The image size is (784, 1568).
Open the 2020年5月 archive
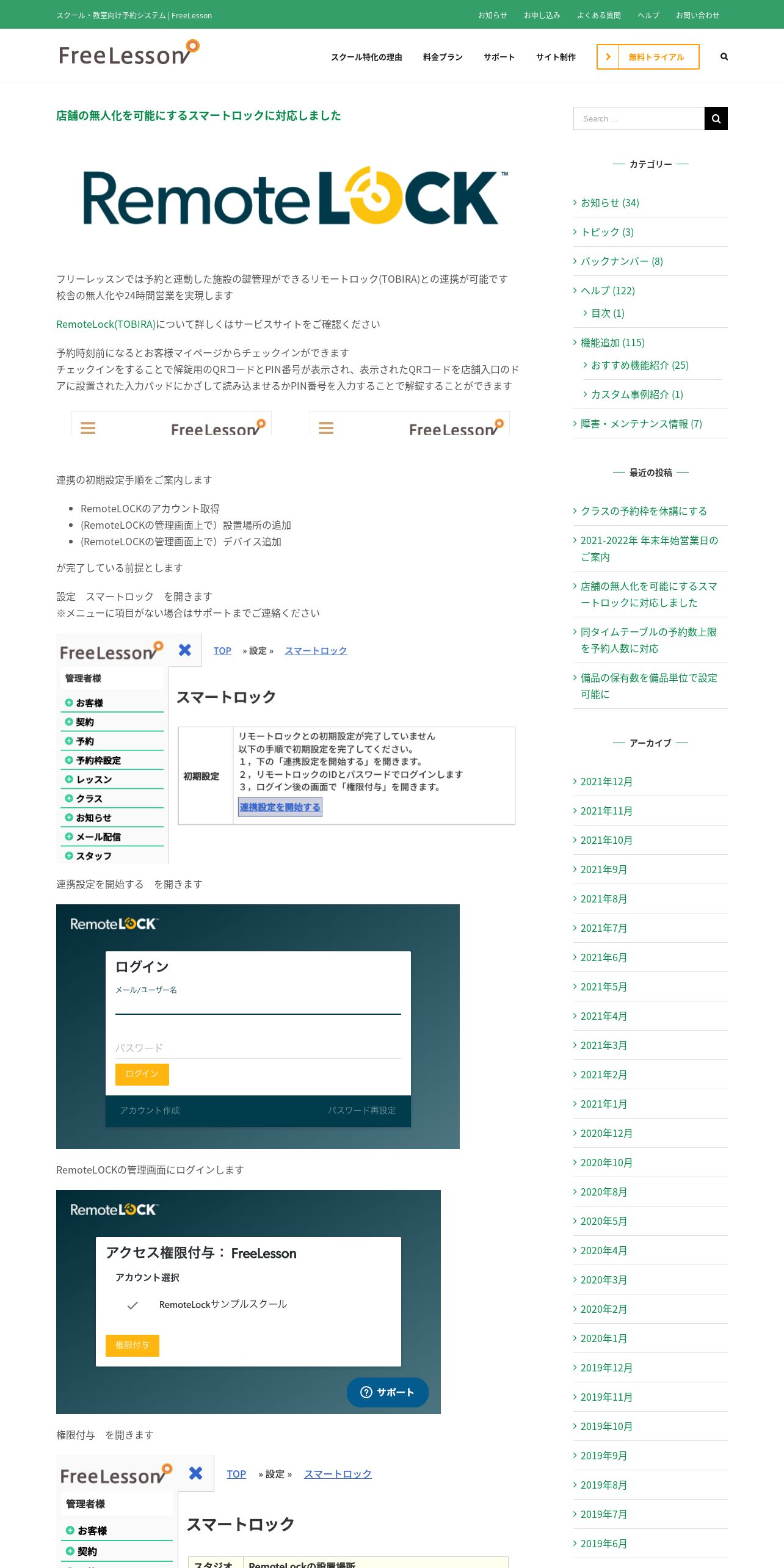tap(603, 1221)
